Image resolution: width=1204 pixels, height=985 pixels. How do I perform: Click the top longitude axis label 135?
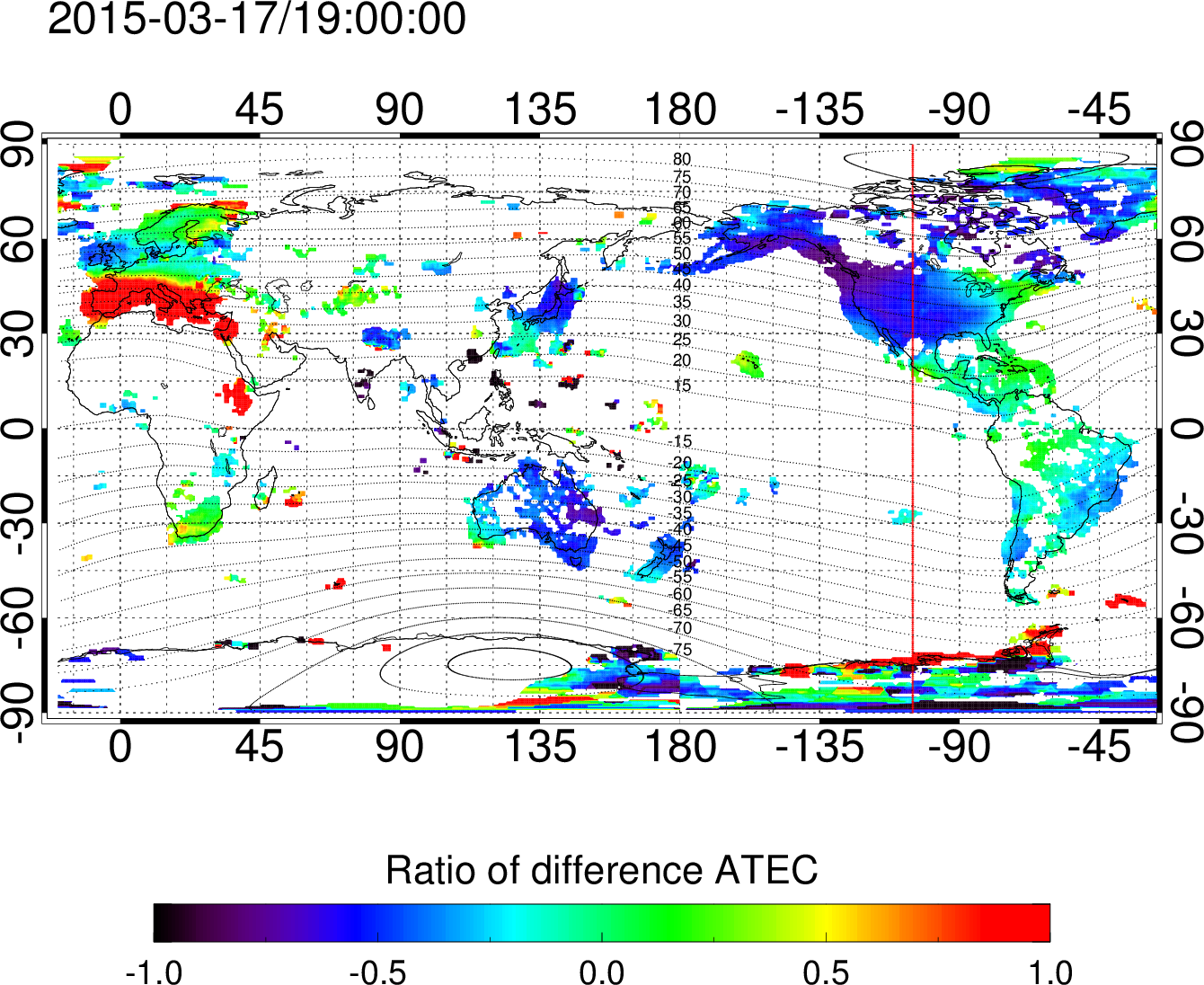click(540, 110)
